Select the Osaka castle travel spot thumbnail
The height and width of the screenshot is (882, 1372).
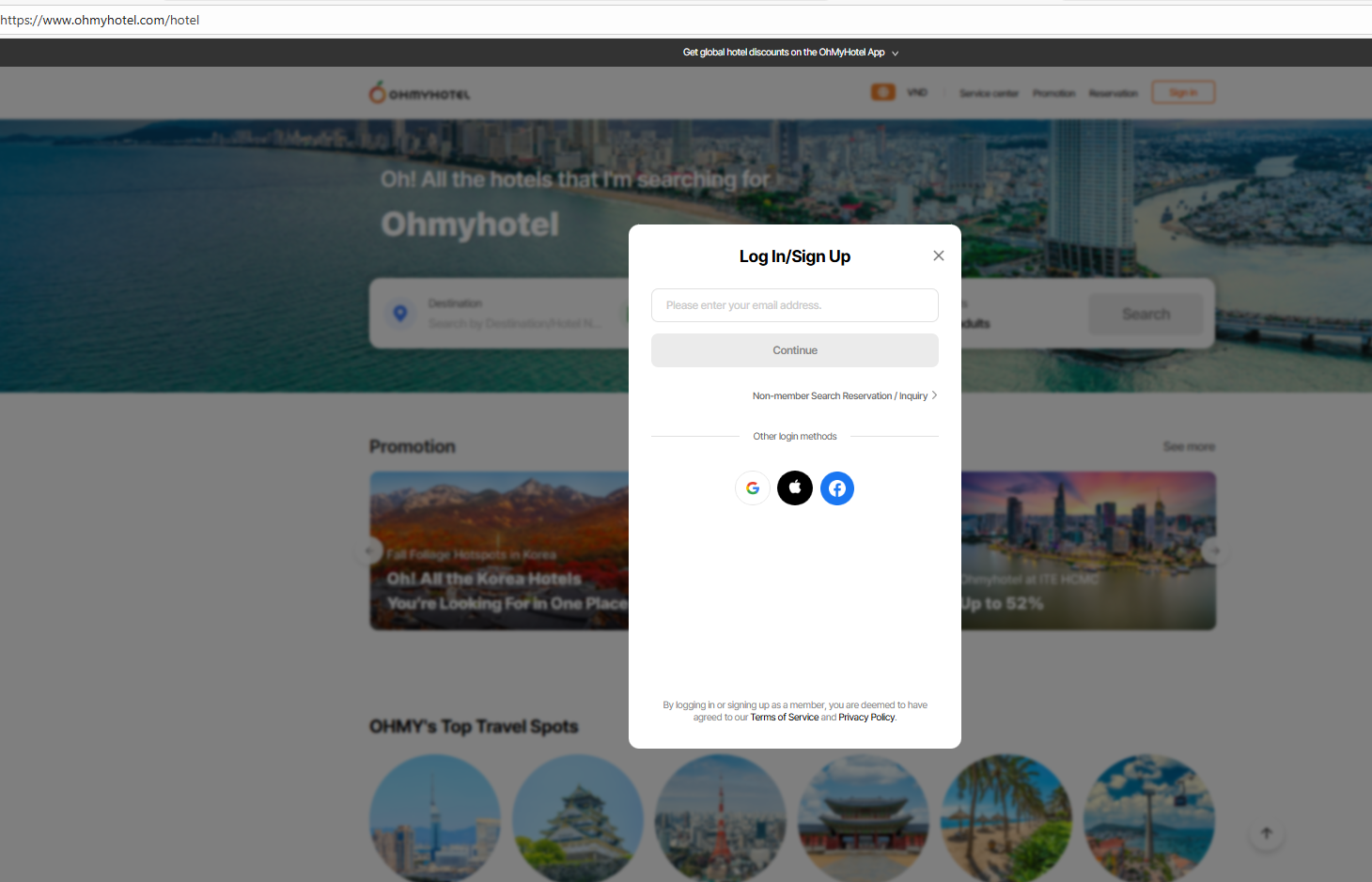tap(578, 818)
